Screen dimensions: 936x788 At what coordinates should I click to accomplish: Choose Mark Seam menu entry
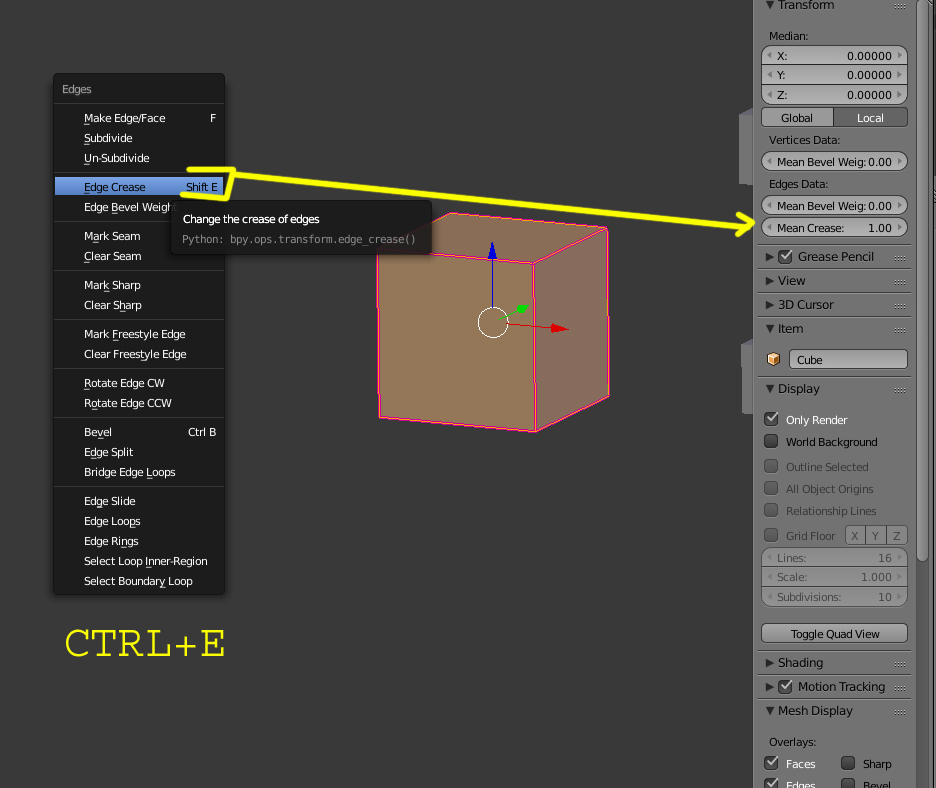[x=139, y=236]
